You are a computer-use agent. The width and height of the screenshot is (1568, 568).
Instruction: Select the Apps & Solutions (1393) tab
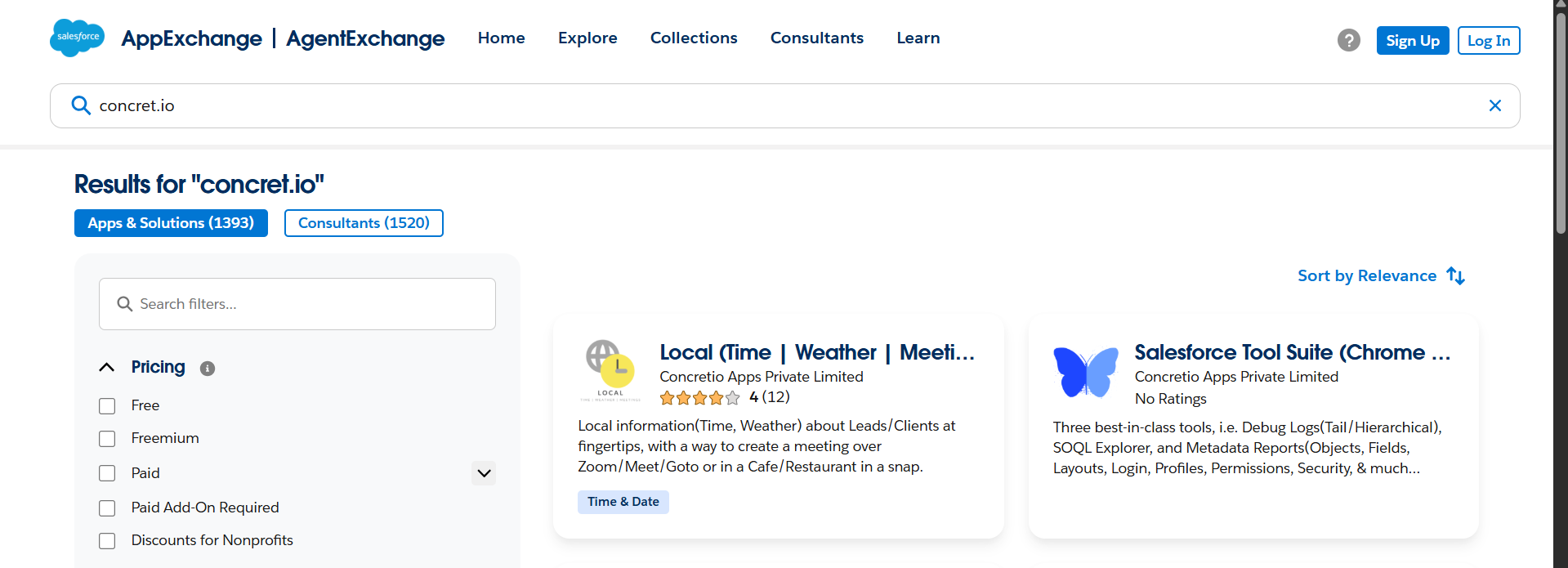click(x=171, y=223)
